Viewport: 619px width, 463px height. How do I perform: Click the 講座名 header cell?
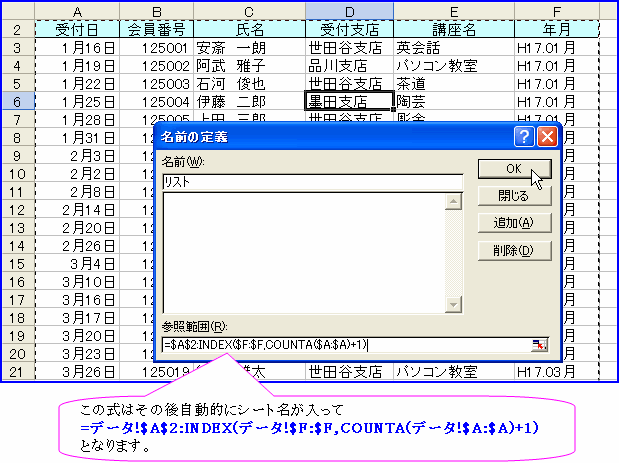[x=454, y=30]
